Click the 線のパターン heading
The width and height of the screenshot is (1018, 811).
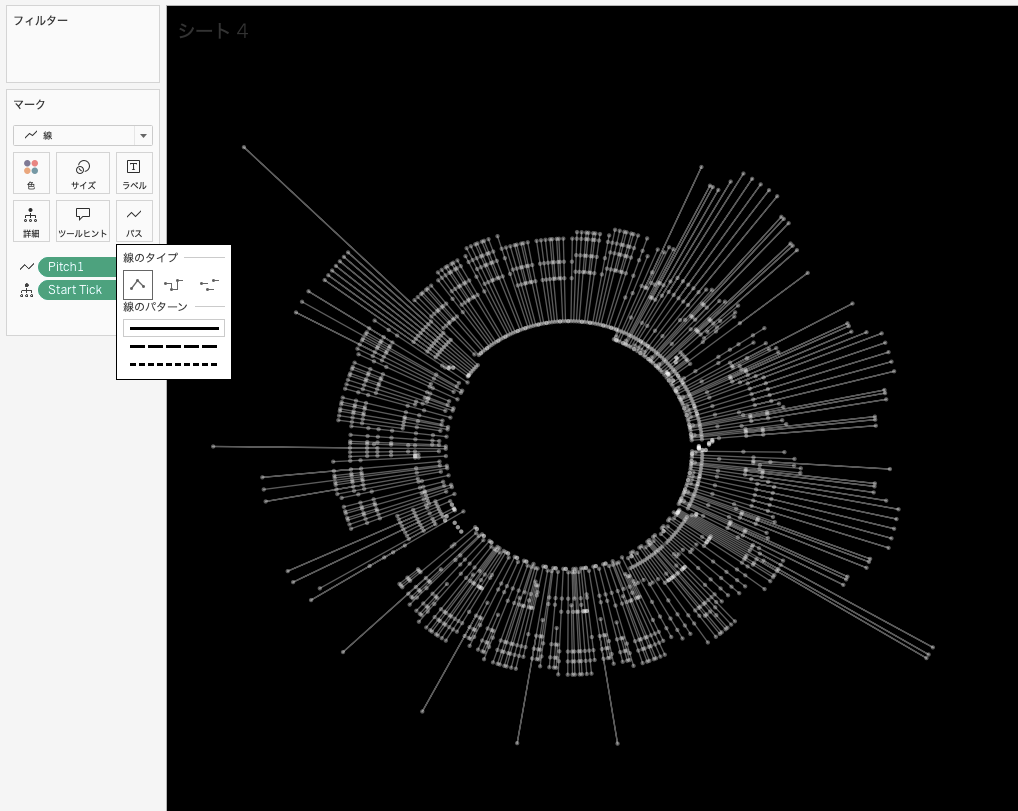tap(155, 306)
